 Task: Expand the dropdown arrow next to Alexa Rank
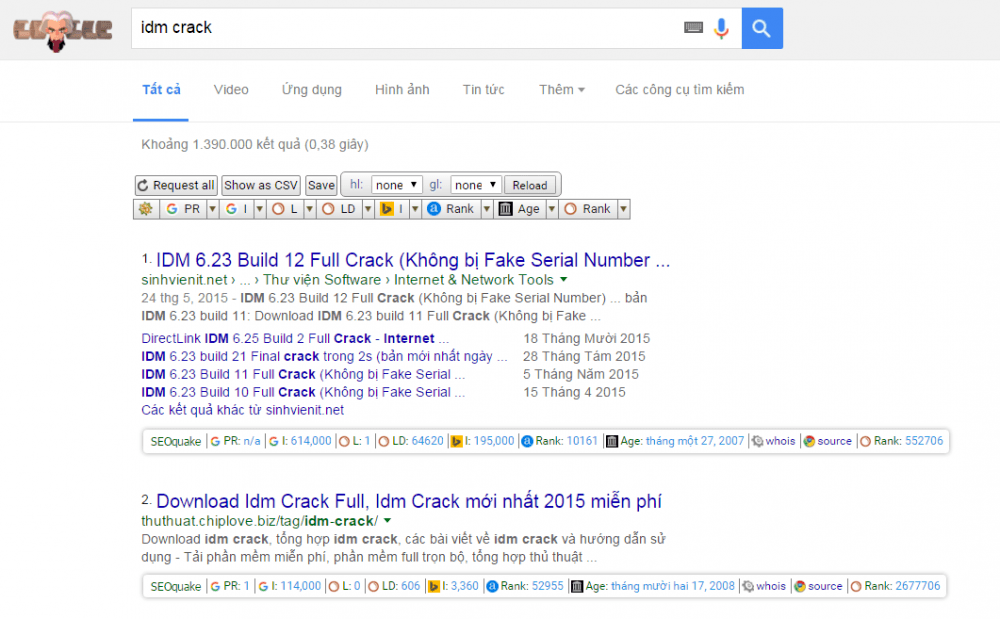(487, 208)
